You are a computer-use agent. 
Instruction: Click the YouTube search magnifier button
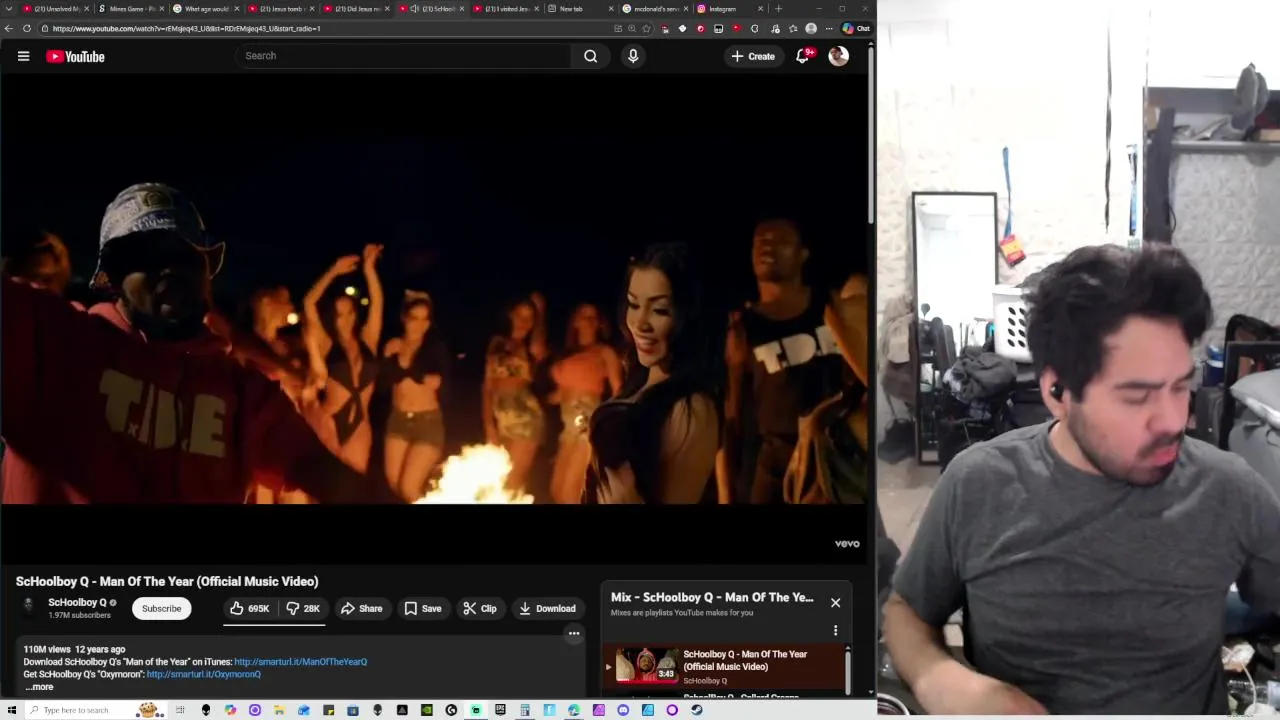(590, 56)
